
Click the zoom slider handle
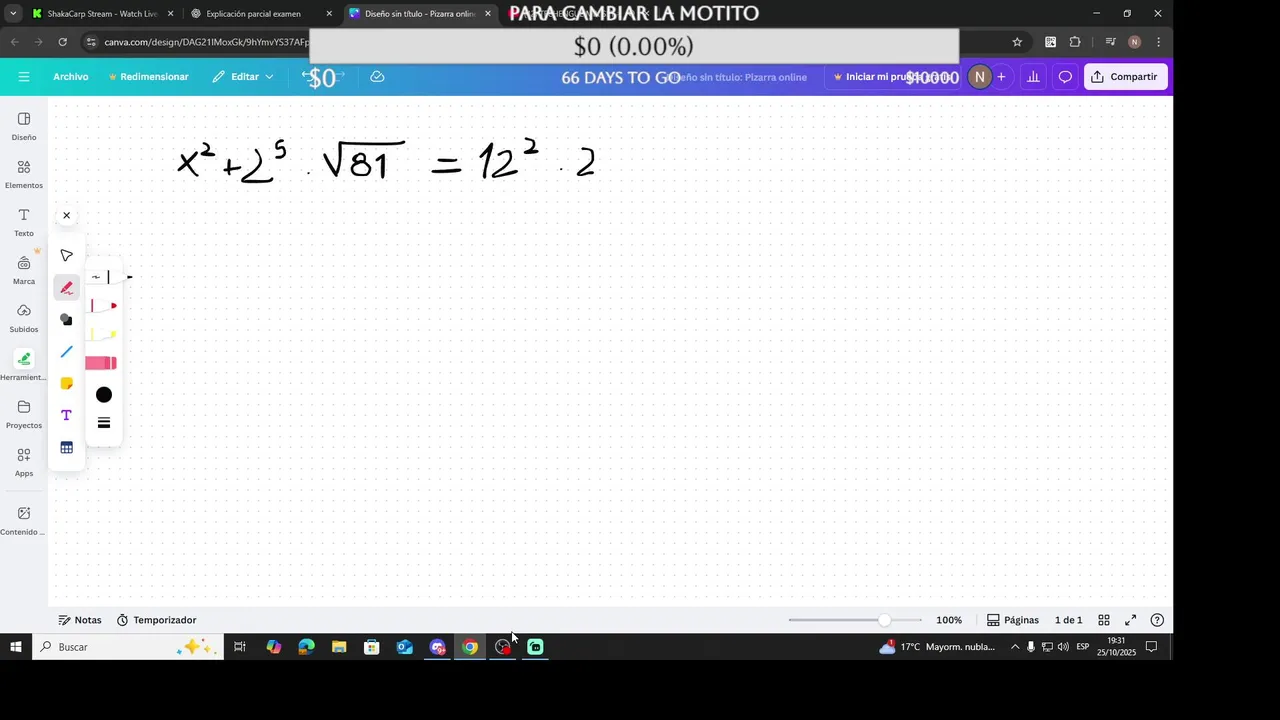(x=884, y=620)
